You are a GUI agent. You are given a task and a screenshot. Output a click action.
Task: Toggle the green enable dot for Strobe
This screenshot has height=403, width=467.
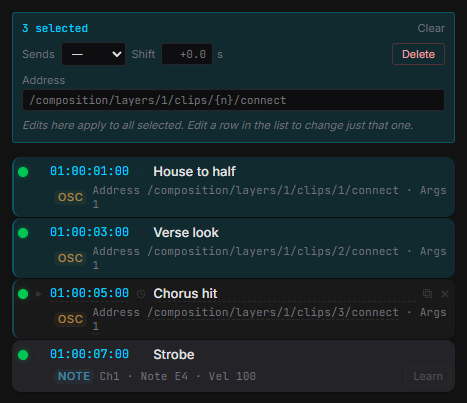click(x=23, y=355)
